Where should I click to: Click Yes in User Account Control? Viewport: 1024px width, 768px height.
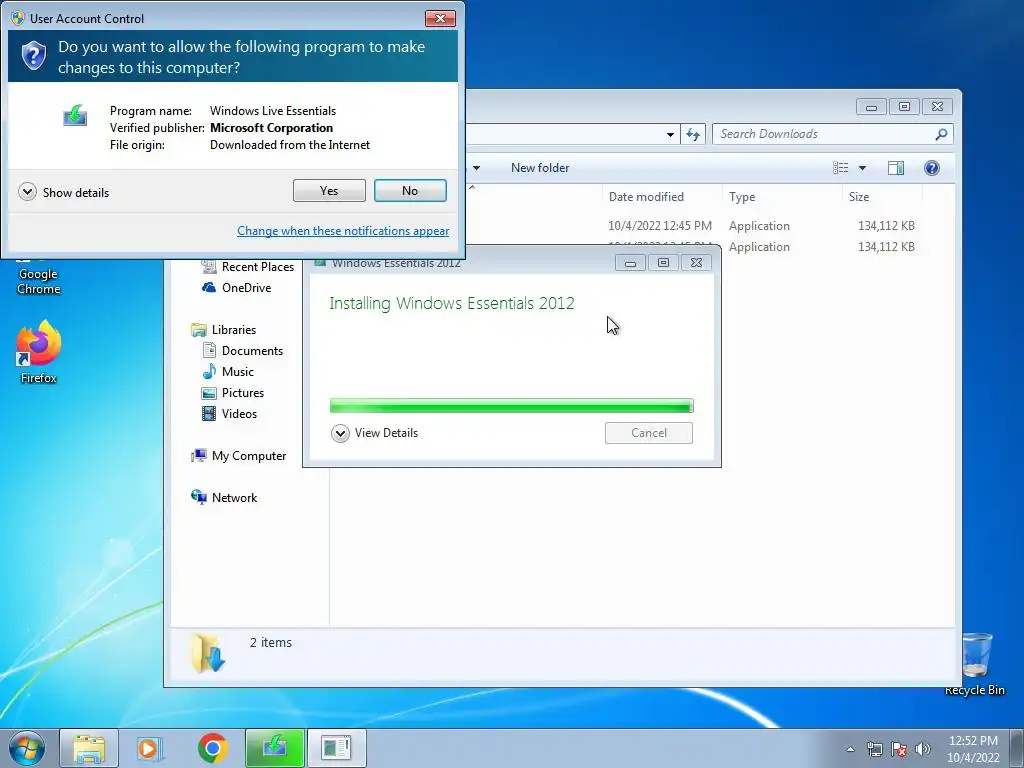[329, 191]
